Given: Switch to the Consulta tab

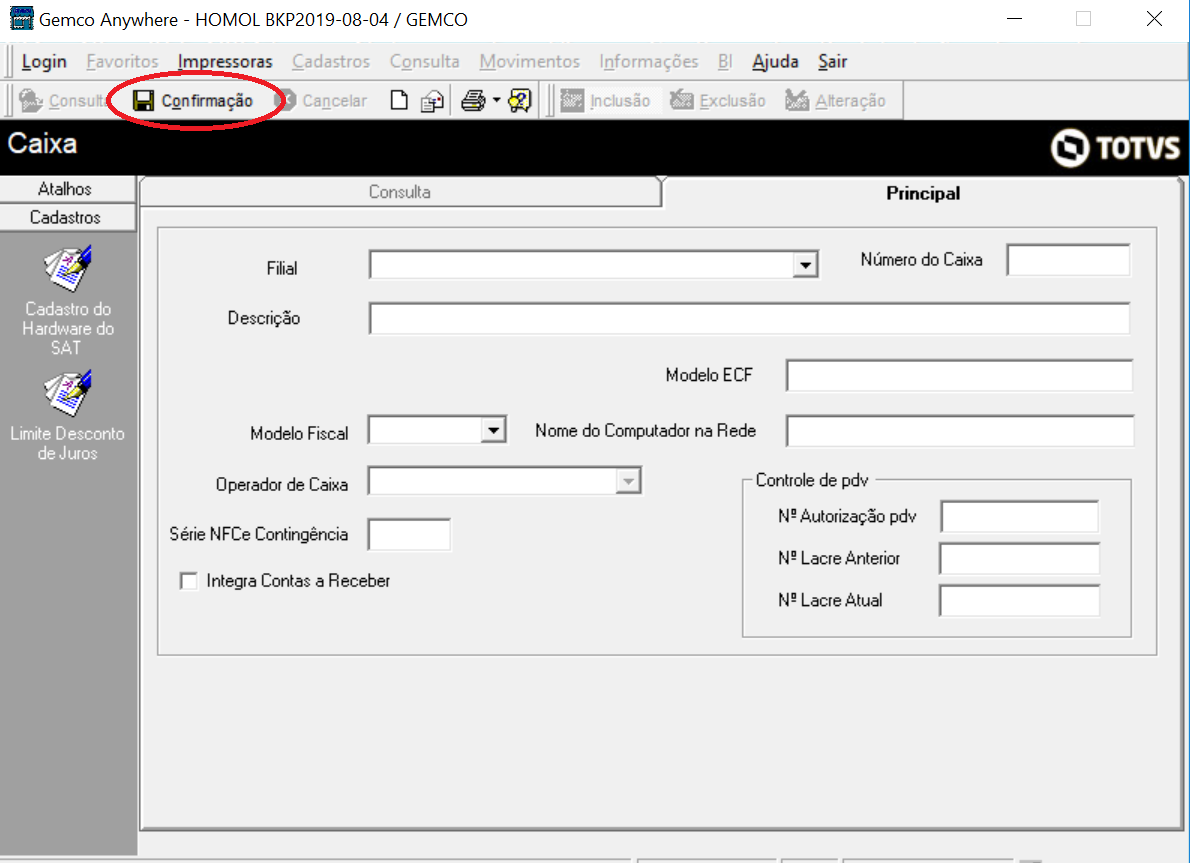Looking at the screenshot, I should click(x=400, y=192).
